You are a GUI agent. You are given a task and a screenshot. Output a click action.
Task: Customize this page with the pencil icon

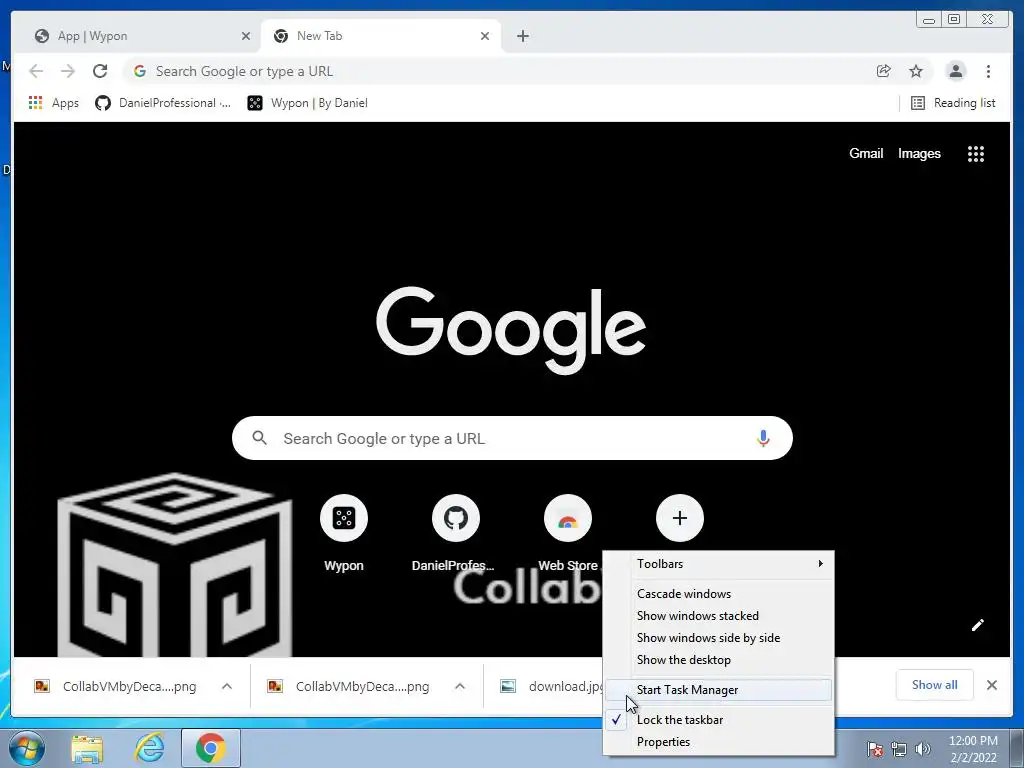point(978,626)
